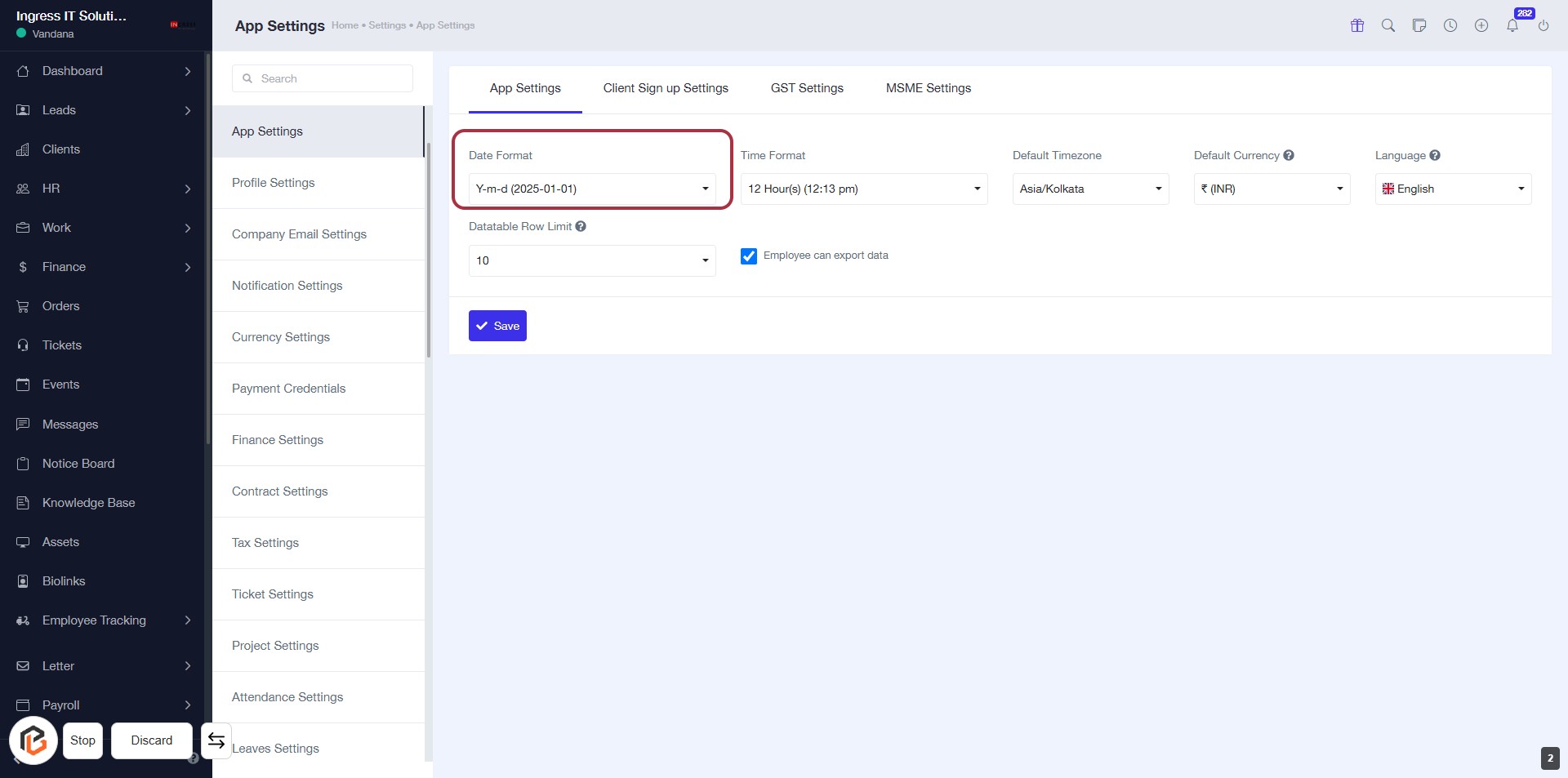Click the gift icon in the header
The width and height of the screenshot is (1568, 778).
pos(1357,25)
